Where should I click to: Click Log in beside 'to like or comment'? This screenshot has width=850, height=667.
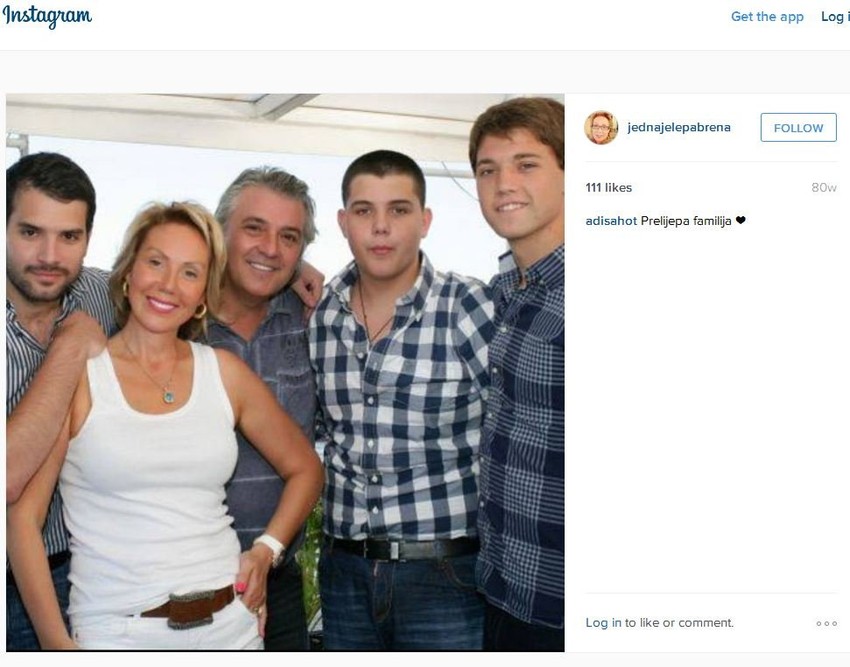(x=603, y=623)
